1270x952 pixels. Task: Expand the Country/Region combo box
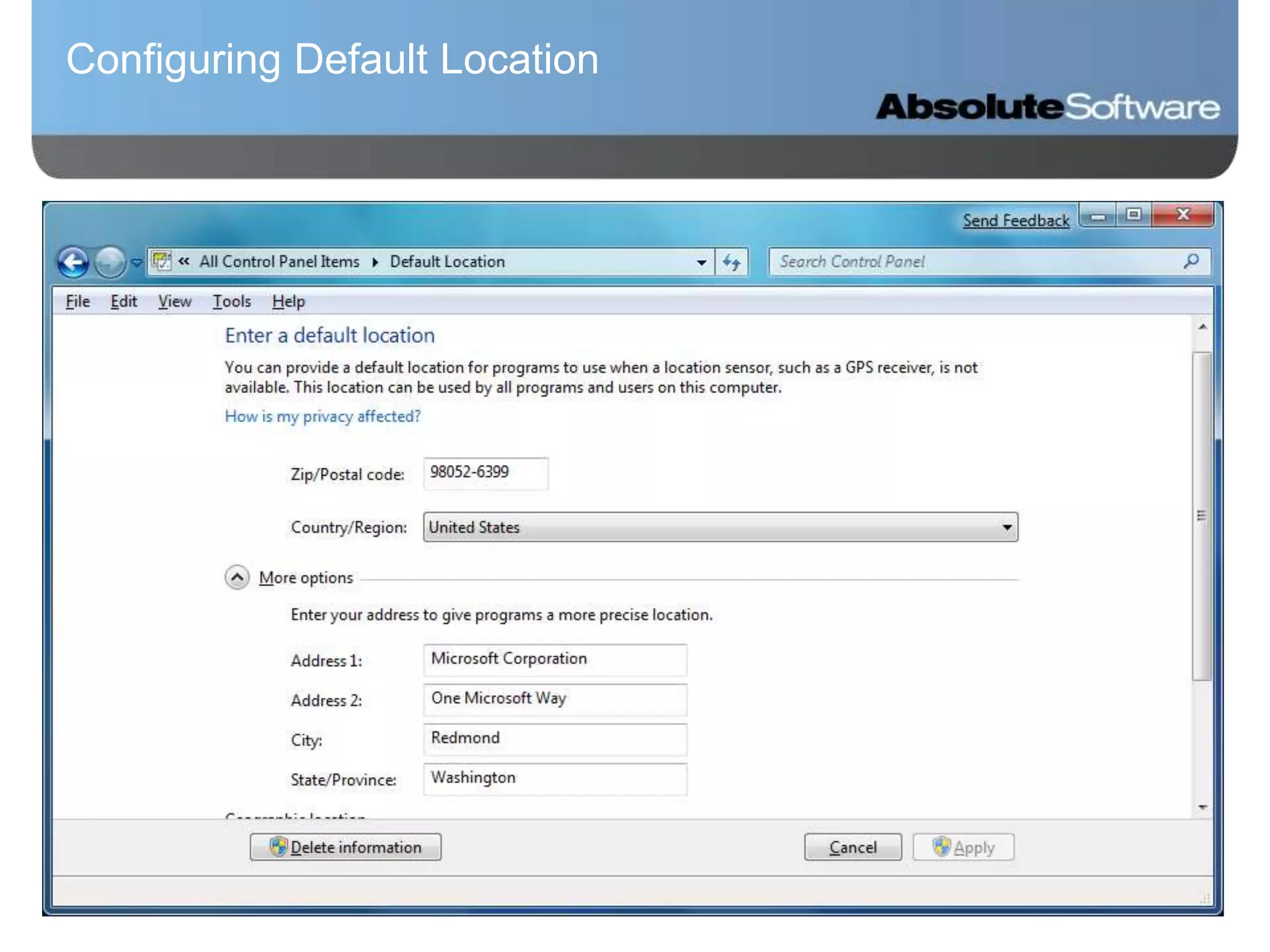tap(1006, 527)
